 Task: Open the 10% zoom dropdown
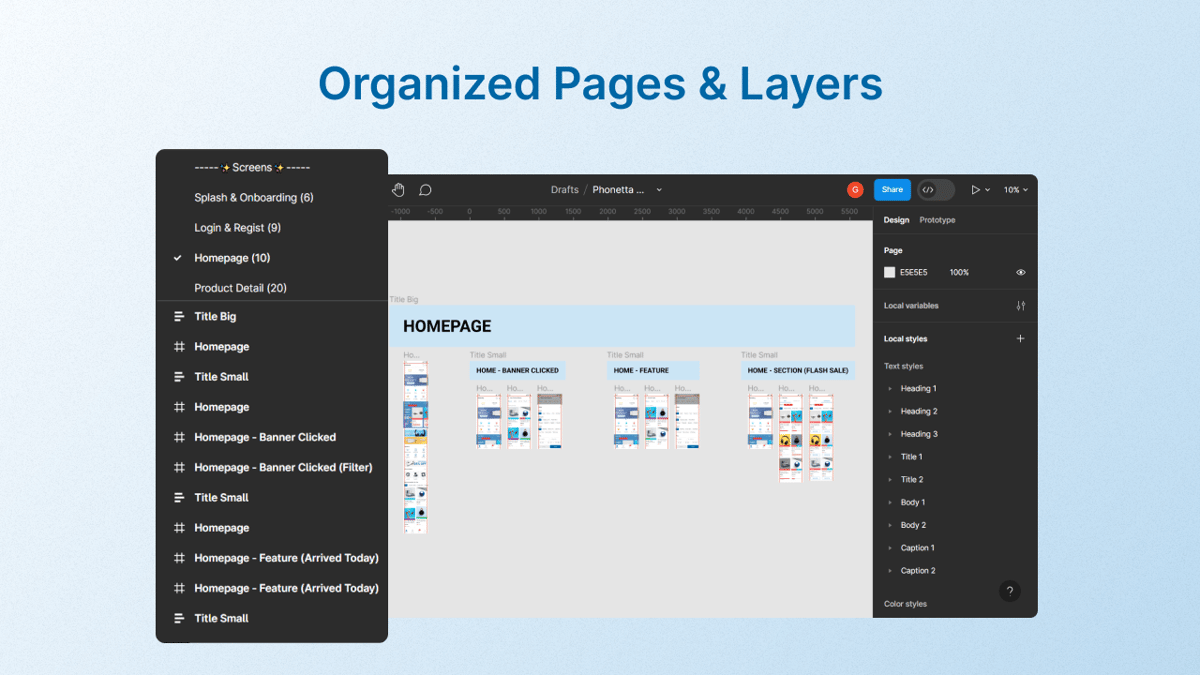pyautogui.click(x=1015, y=189)
